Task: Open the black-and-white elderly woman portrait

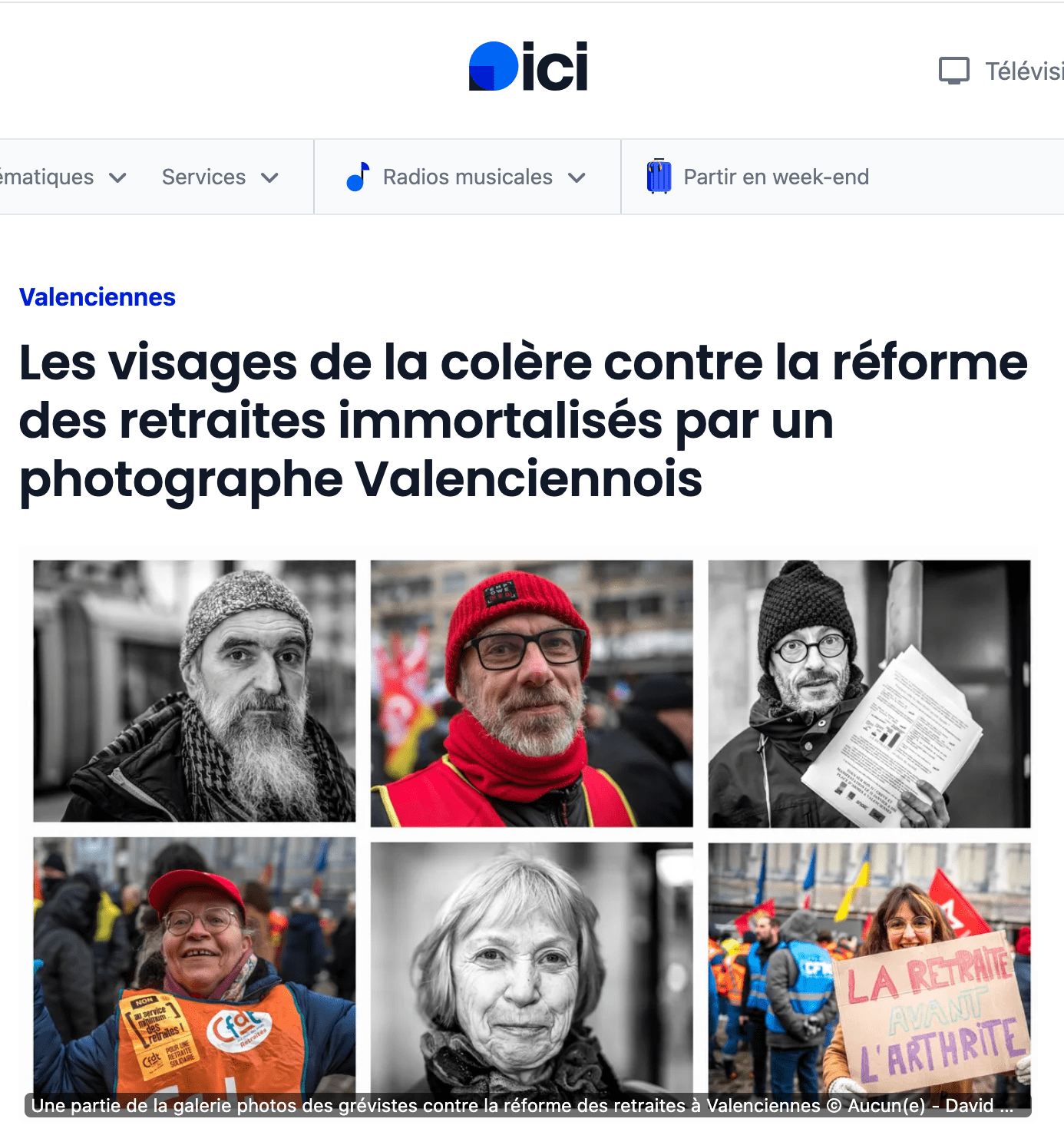Action: coord(531,968)
